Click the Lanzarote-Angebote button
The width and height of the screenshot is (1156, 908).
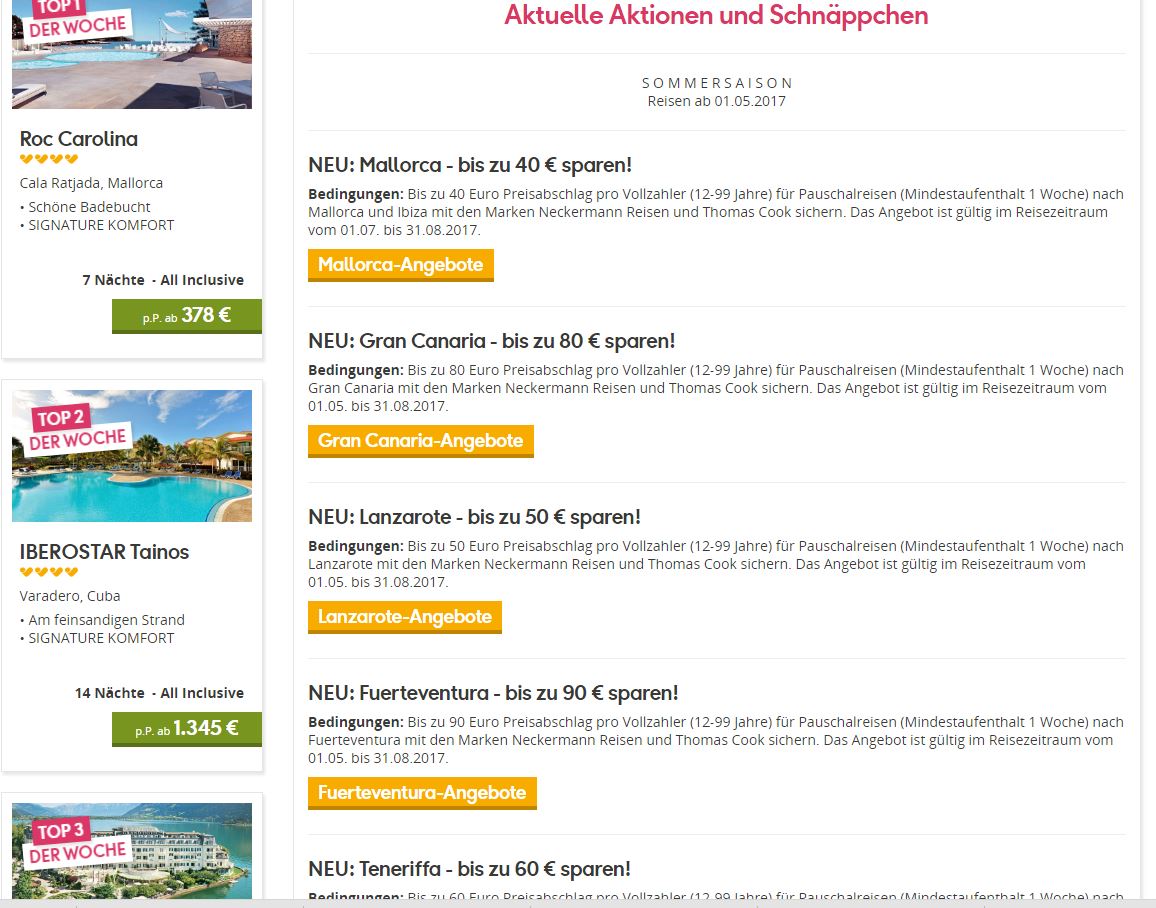click(x=405, y=617)
